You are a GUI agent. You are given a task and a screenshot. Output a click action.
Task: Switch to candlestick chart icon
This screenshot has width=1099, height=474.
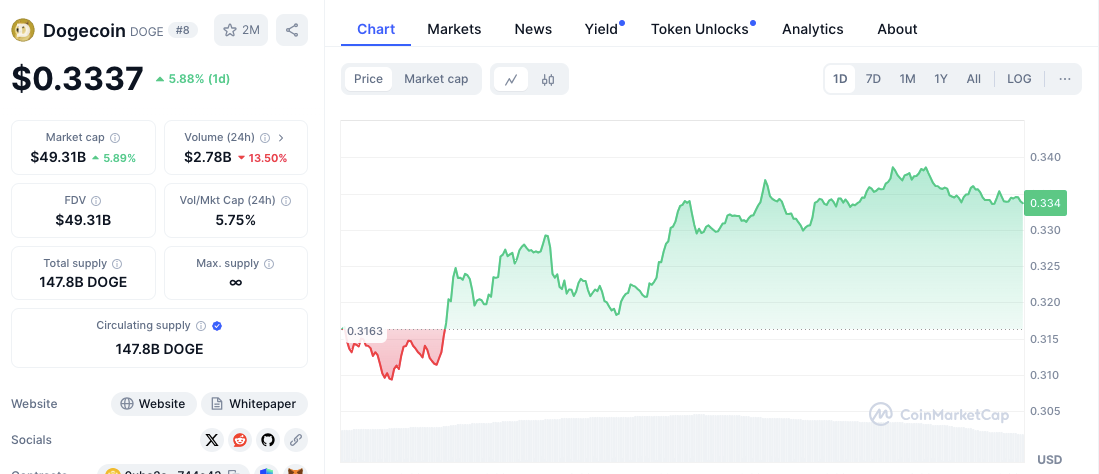click(x=548, y=79)
